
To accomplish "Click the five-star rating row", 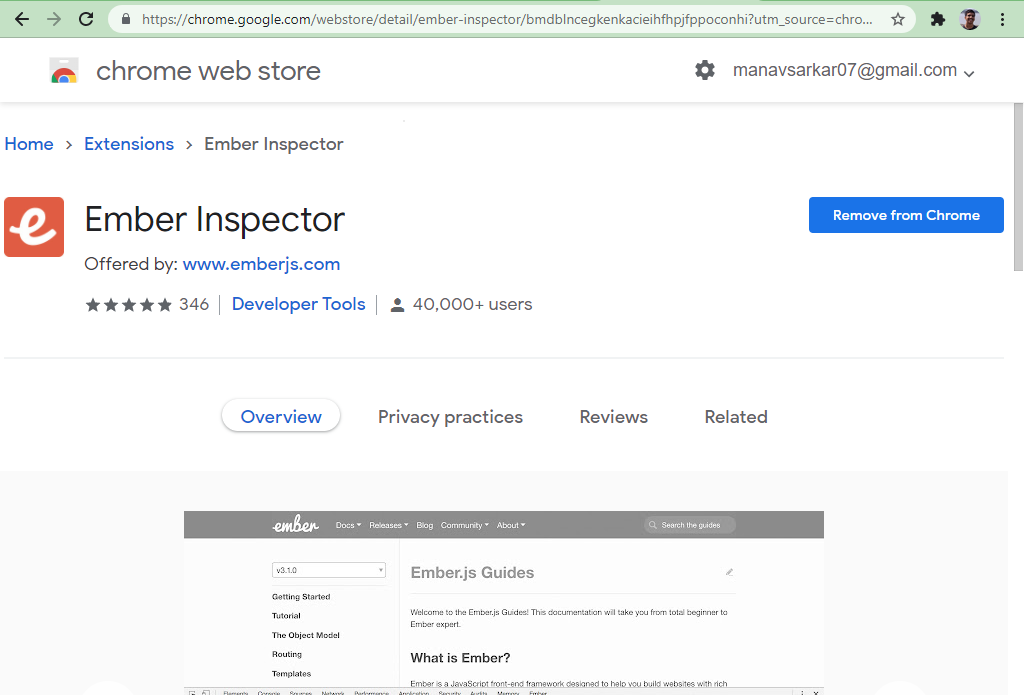I will 129,305.
